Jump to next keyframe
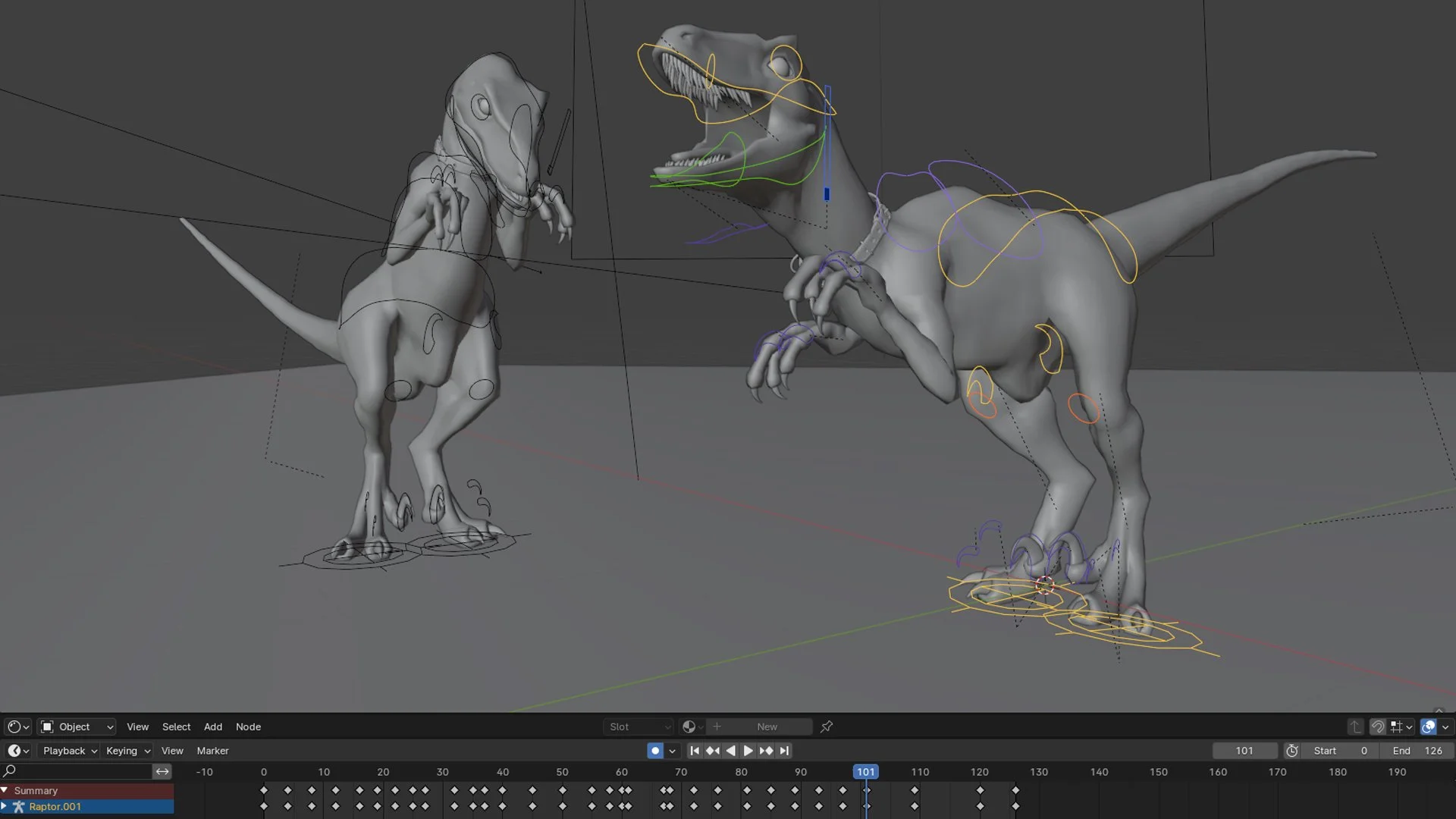The width and height of the screenshot is (1456, 819). [x=766, y=751]
